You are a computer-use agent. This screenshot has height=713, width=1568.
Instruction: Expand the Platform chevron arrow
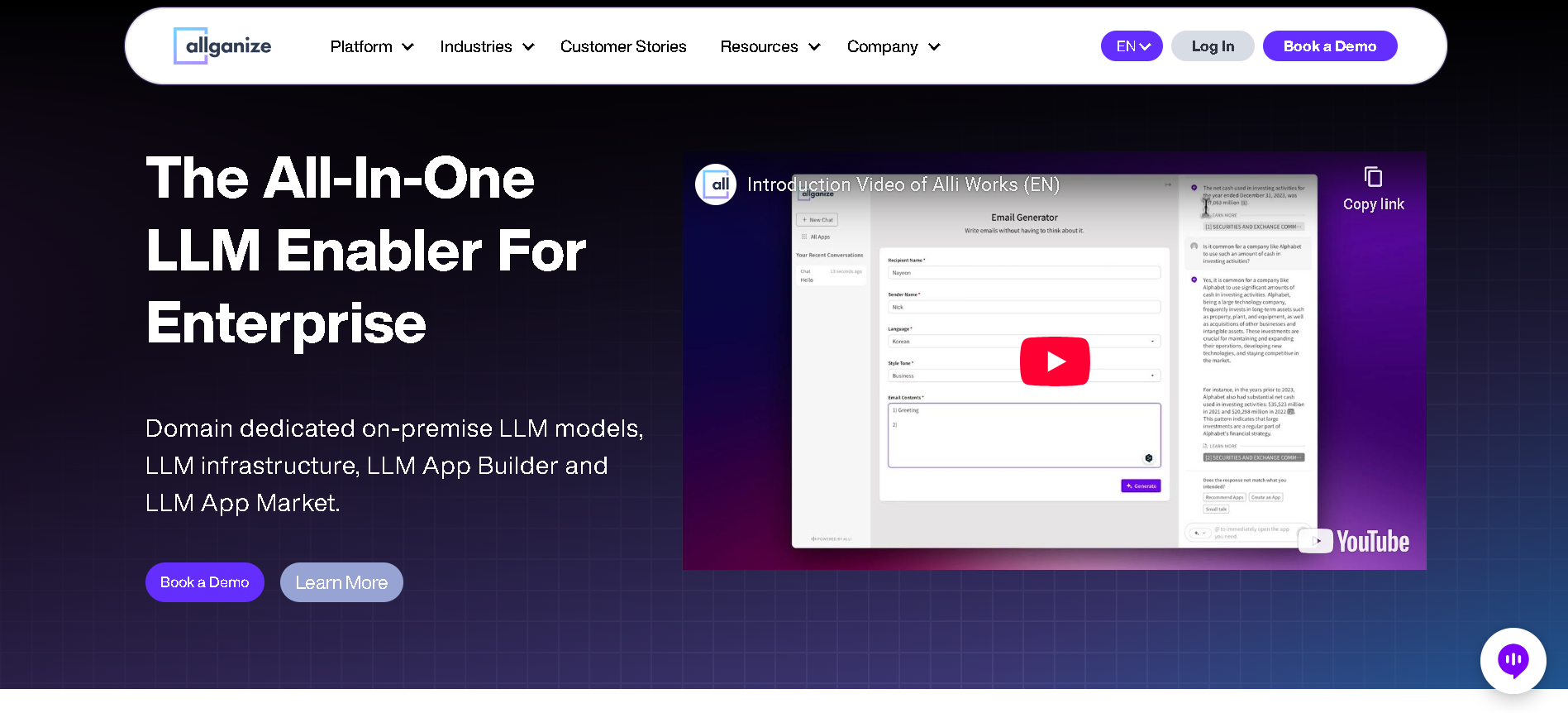[x=407, y=47]
